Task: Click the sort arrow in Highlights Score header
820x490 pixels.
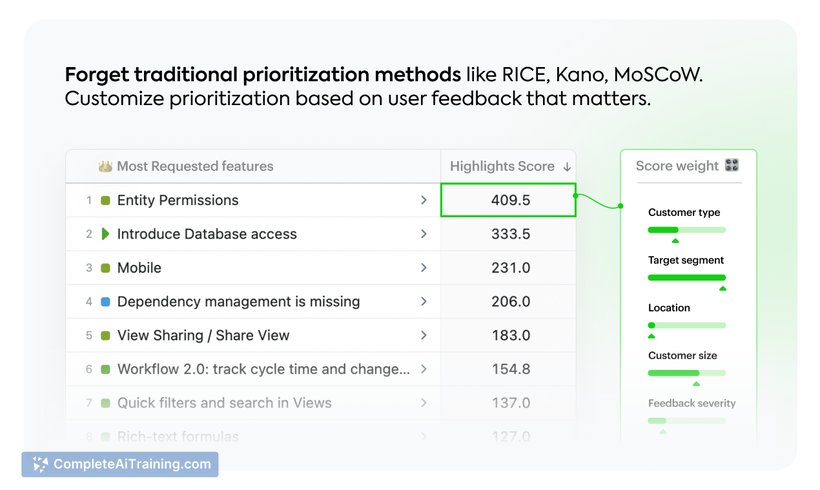Action: pos(567,167)
